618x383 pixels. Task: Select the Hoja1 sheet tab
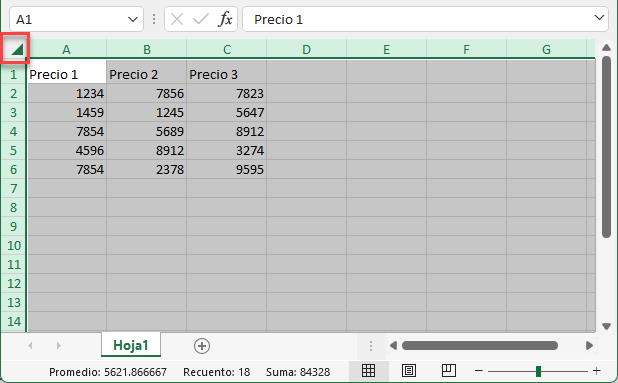pyautogui.click(x=131, y=345)
